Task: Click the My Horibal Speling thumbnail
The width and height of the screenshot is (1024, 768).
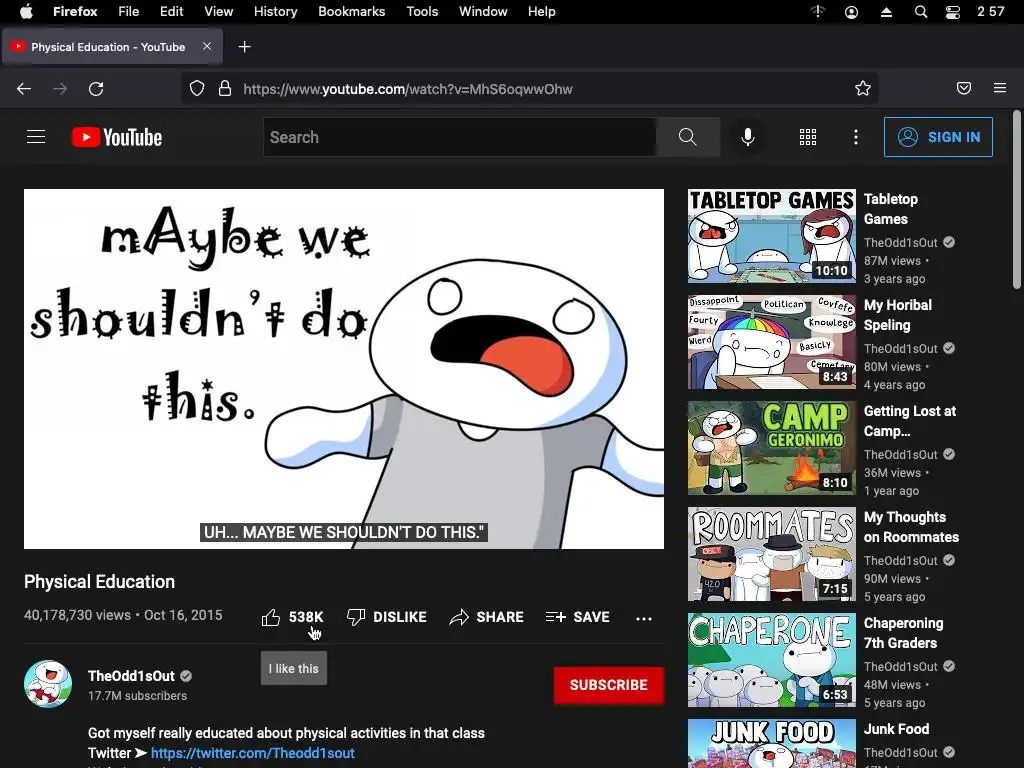Action: (771, 342)
